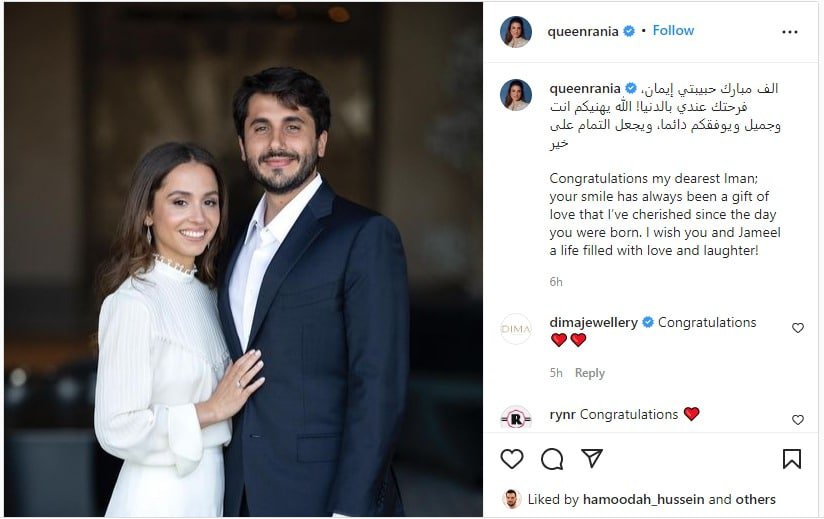Click the small liker avatar near likes
Screen dimensions: 824x519
click(x=512, y=499)
